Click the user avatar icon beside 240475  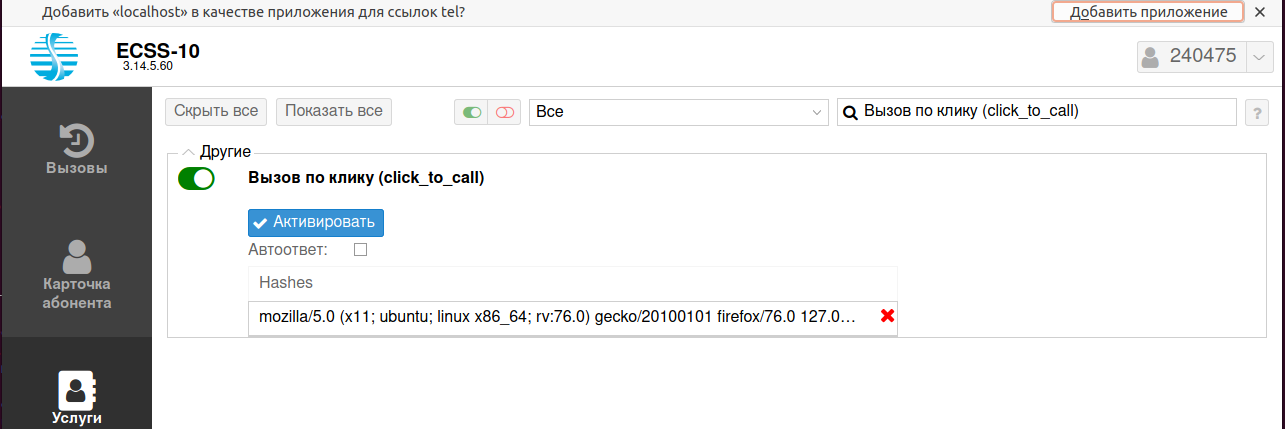tap(1151, 57)
